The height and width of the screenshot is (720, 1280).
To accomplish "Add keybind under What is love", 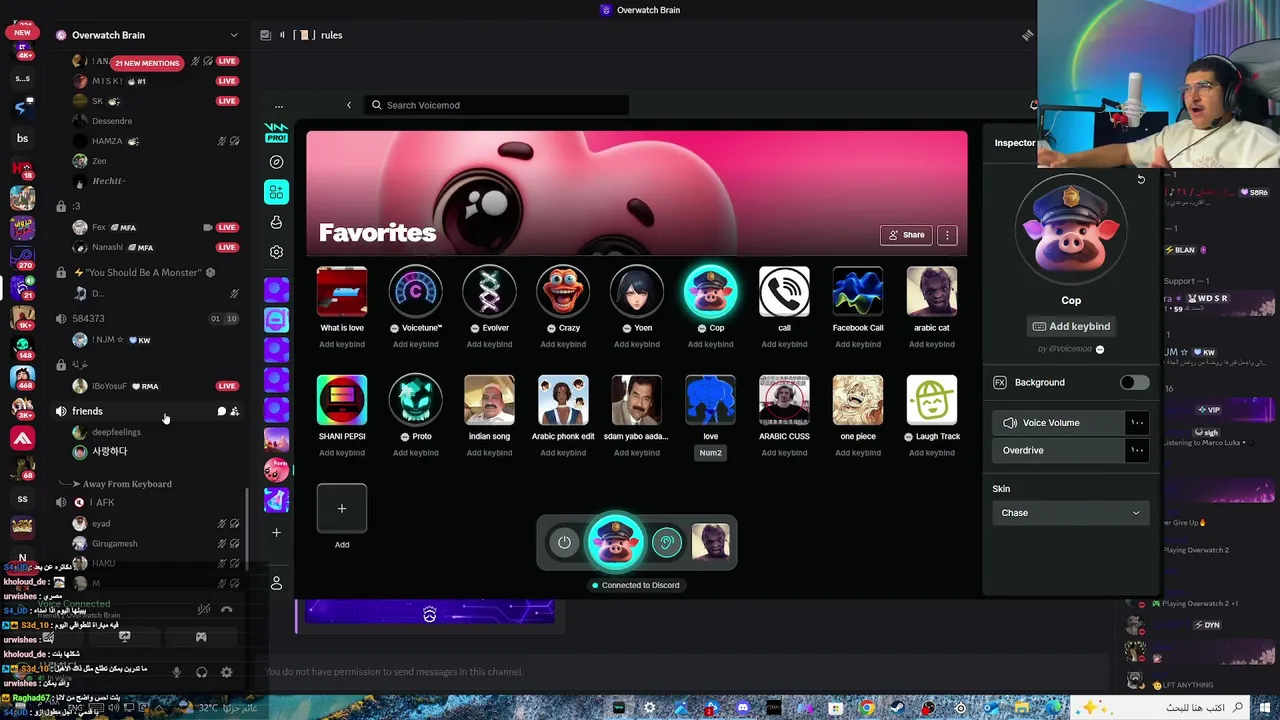I will click(x=342, y=344).
